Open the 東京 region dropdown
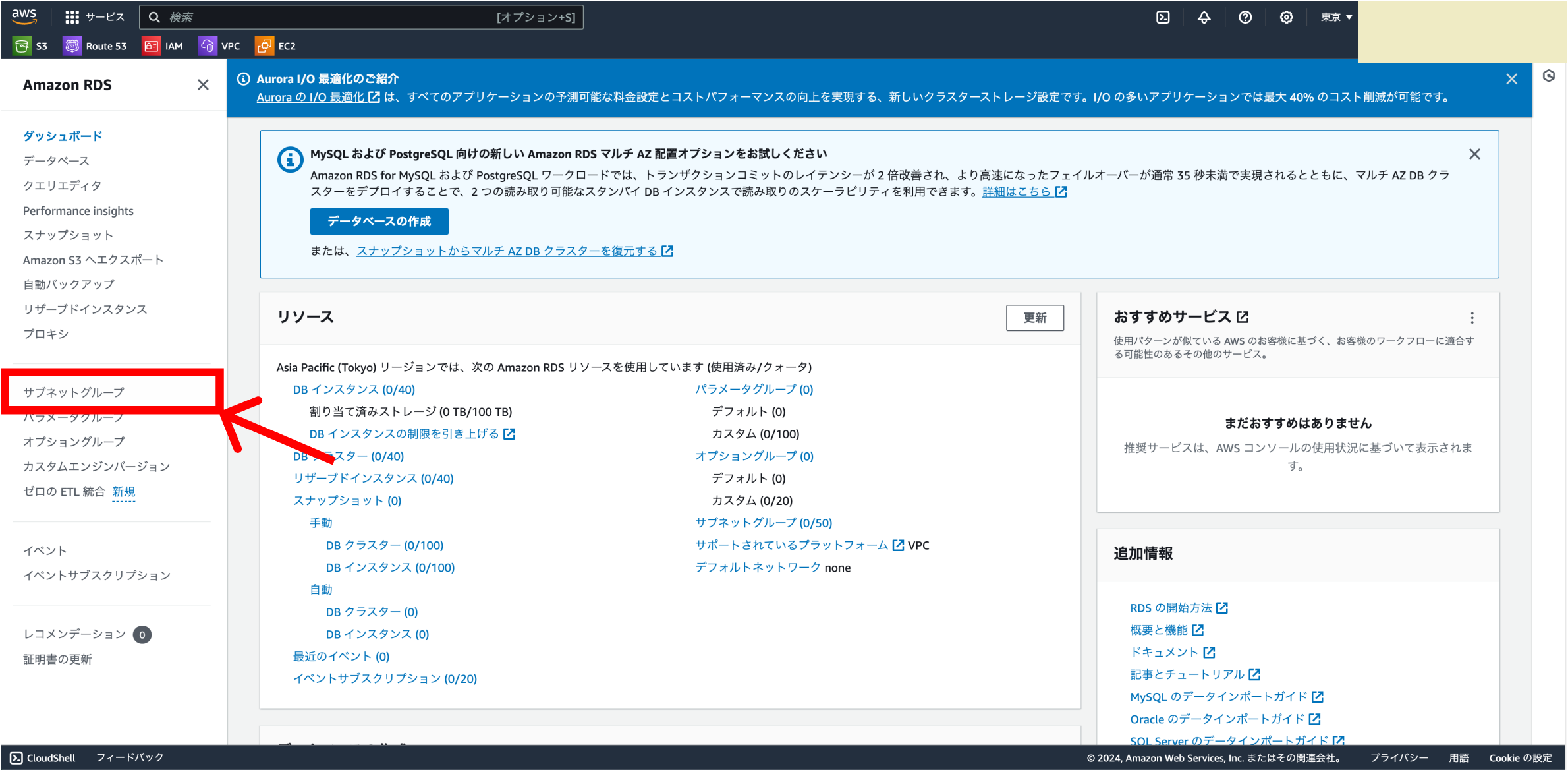This screenshot has height=770, width=1568. point(1333,17)
